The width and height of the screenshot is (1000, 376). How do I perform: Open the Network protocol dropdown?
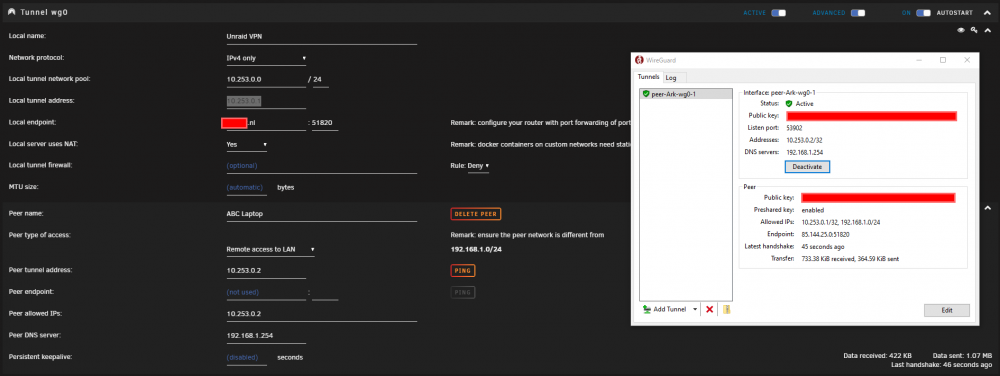coord(267,58)
